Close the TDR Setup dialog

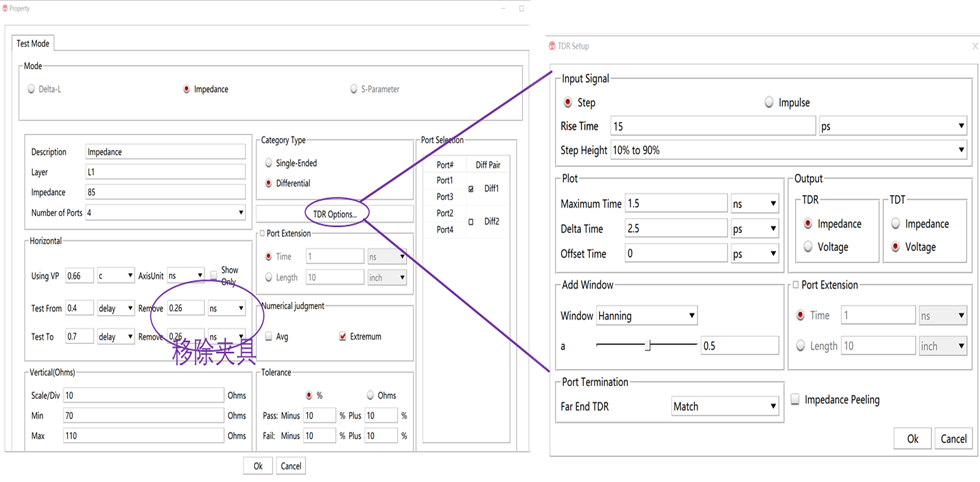pyautogui.click(x=975, y=46)
